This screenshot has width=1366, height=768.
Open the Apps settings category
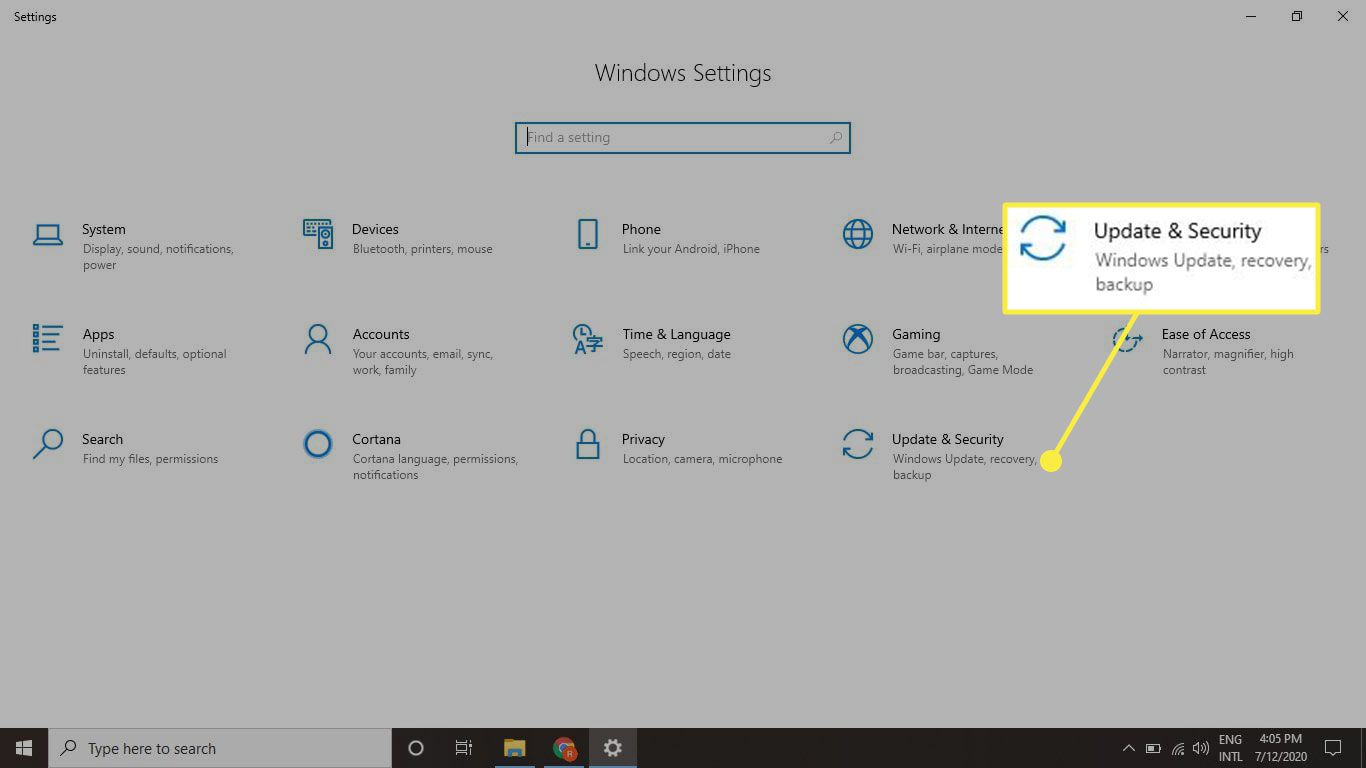(131, 351)
